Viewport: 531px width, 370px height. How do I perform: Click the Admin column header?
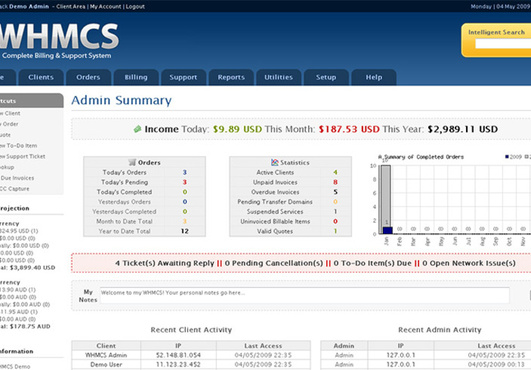click(344, 346)
